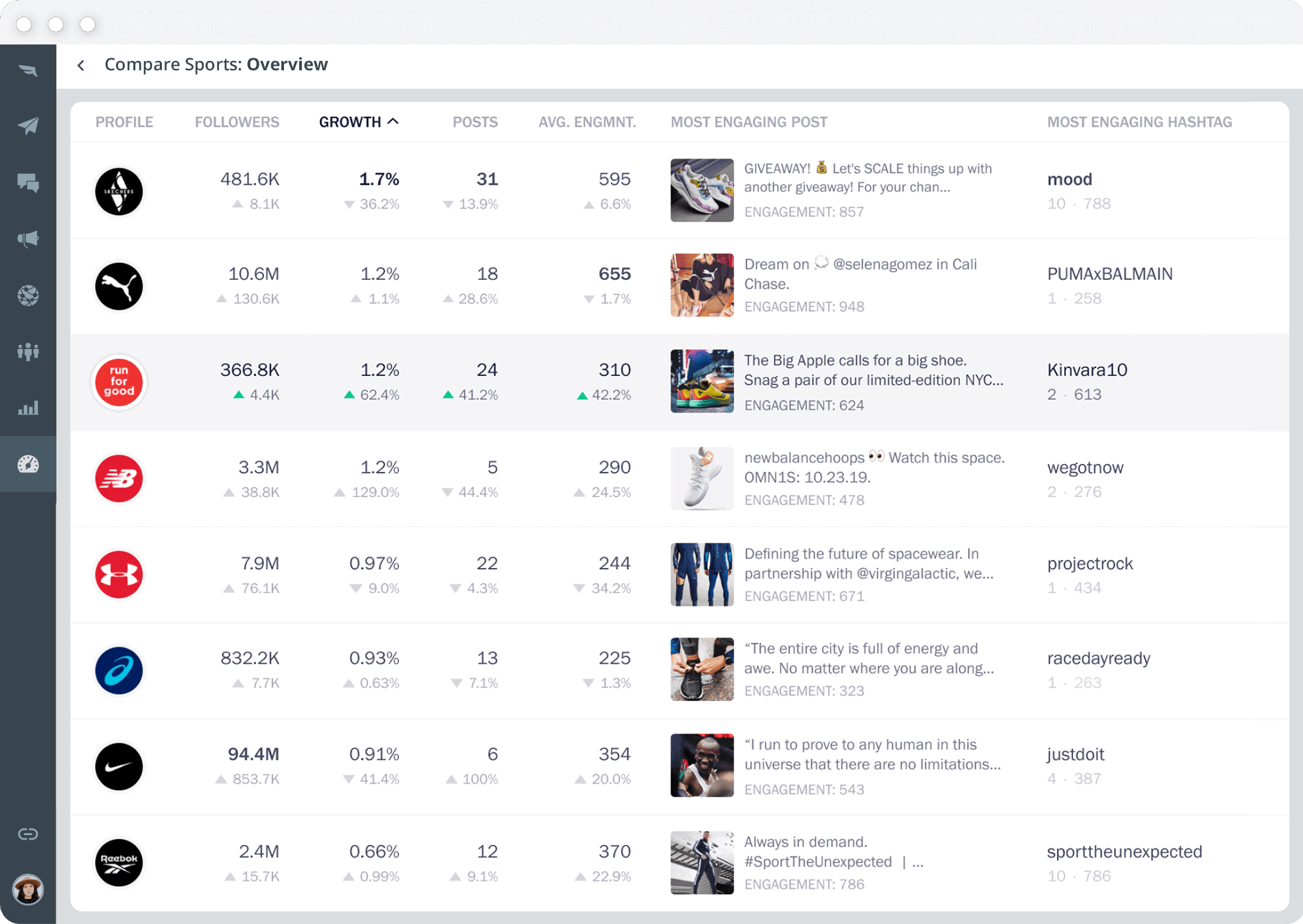Select the run for good profile logo

point(119,381)
